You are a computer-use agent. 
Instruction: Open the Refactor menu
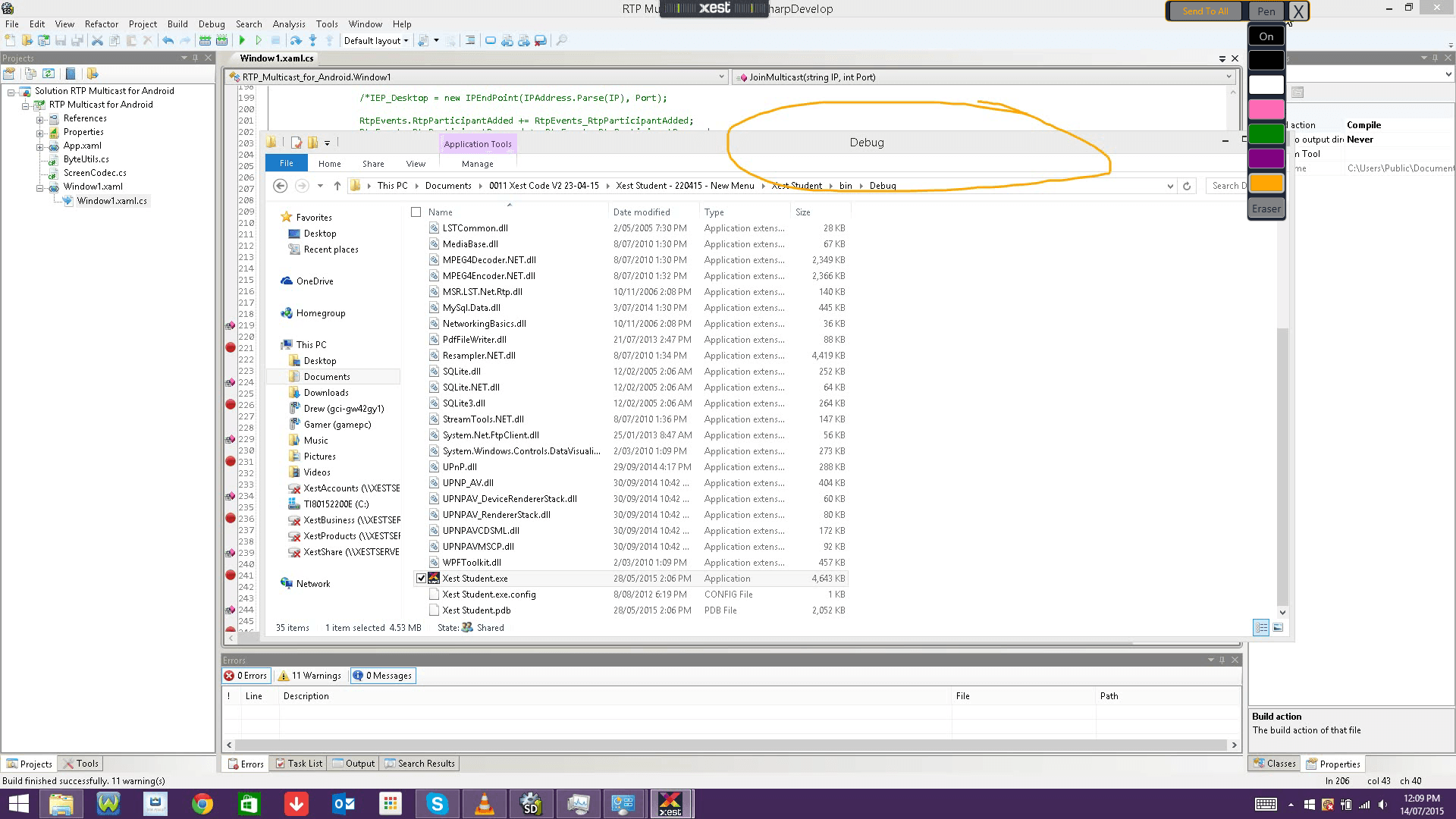pyautogui.click(x=102, y=24)
